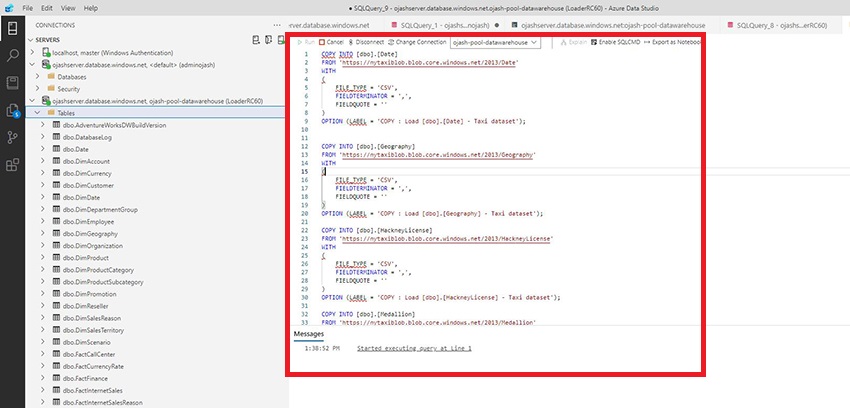
Task: Open the Edit menu
Action: pos(47,8)
